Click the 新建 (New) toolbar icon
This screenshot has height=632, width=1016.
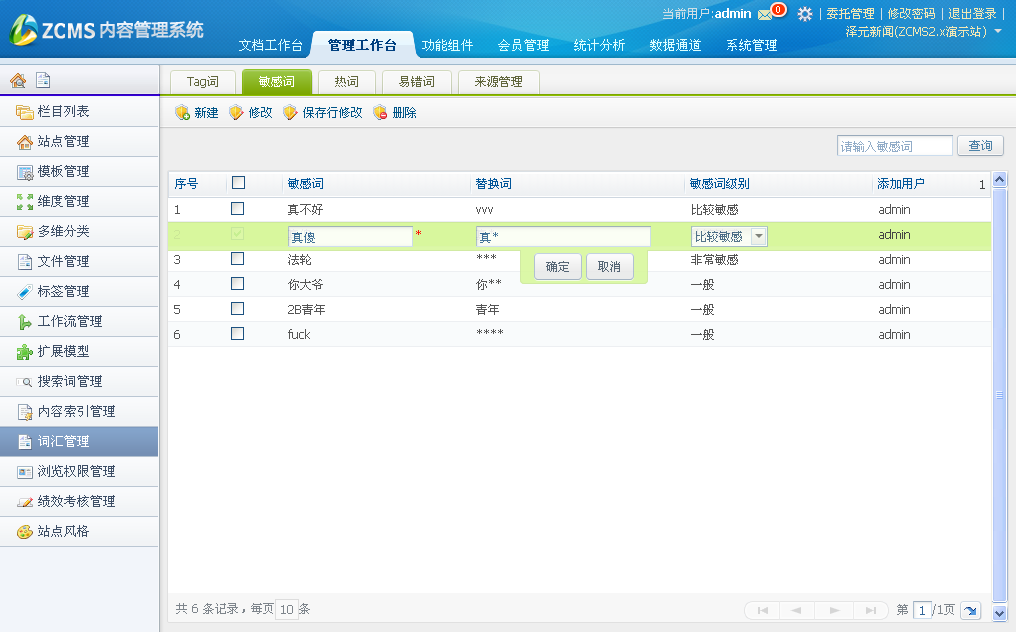[182, 113]
